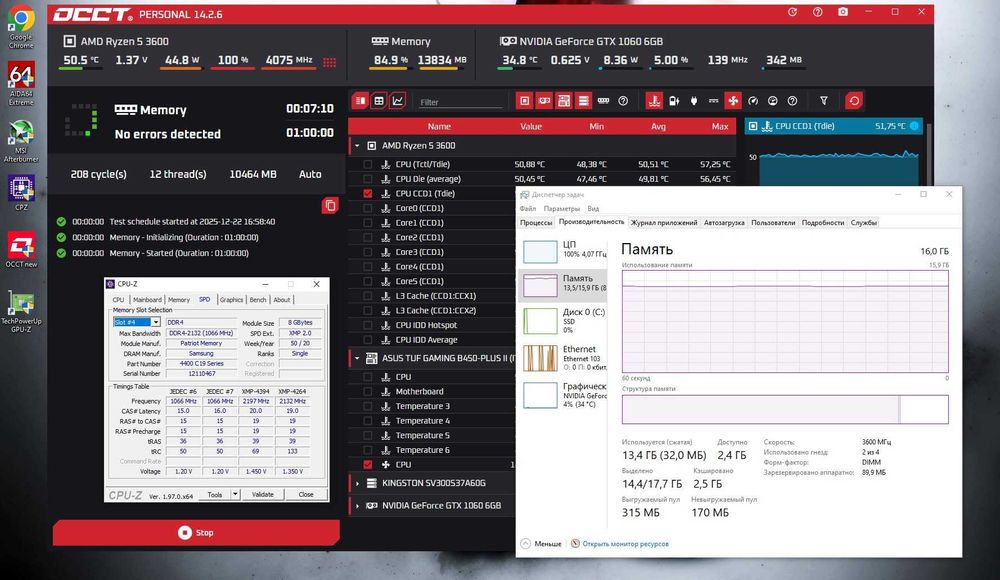
Task: Collapse the AMD Ryzen 5 3600 sensor group
Action: pyautogui.click(x=357, y=145)
